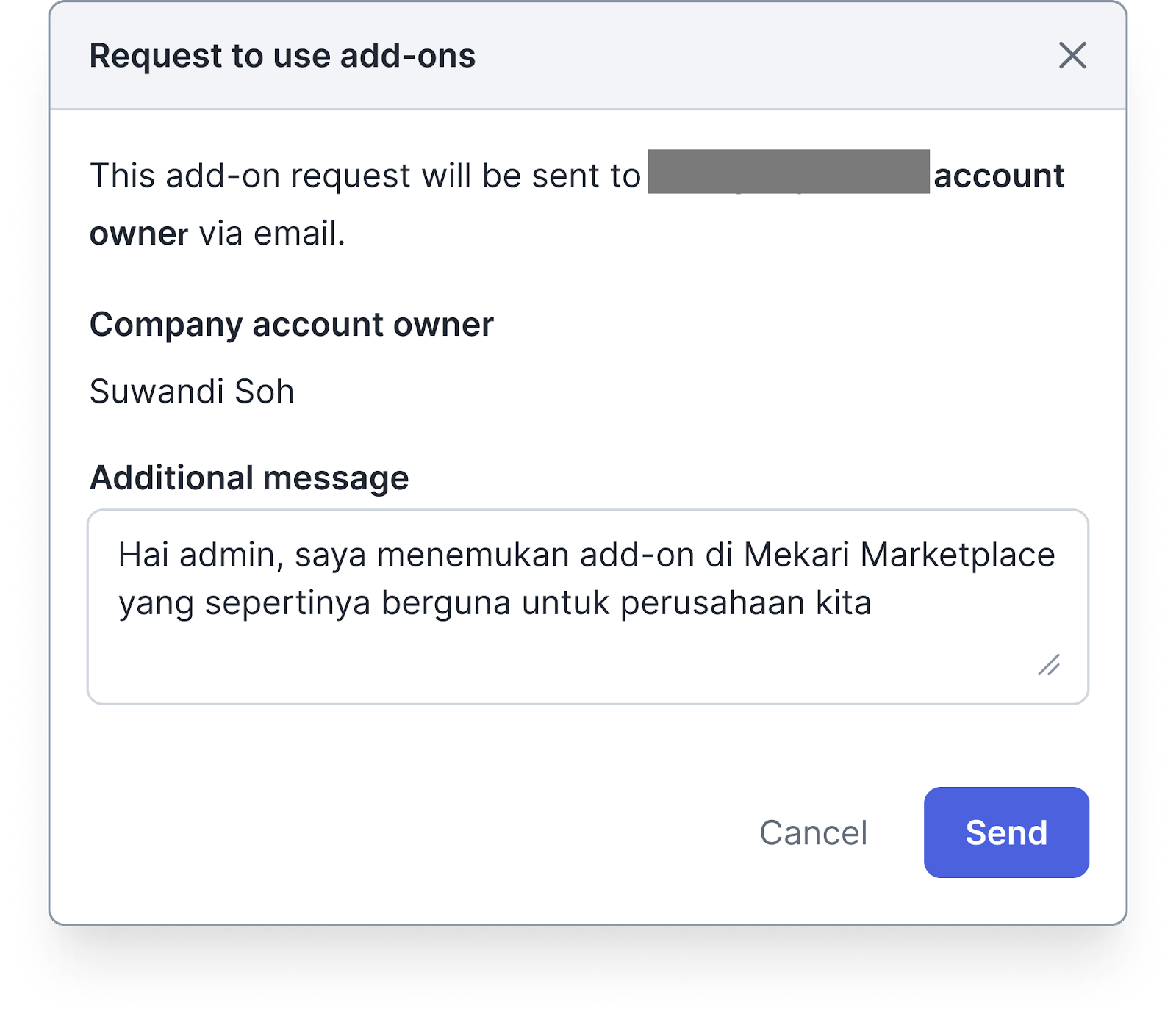Cancel the add-on request

[813, 832]
